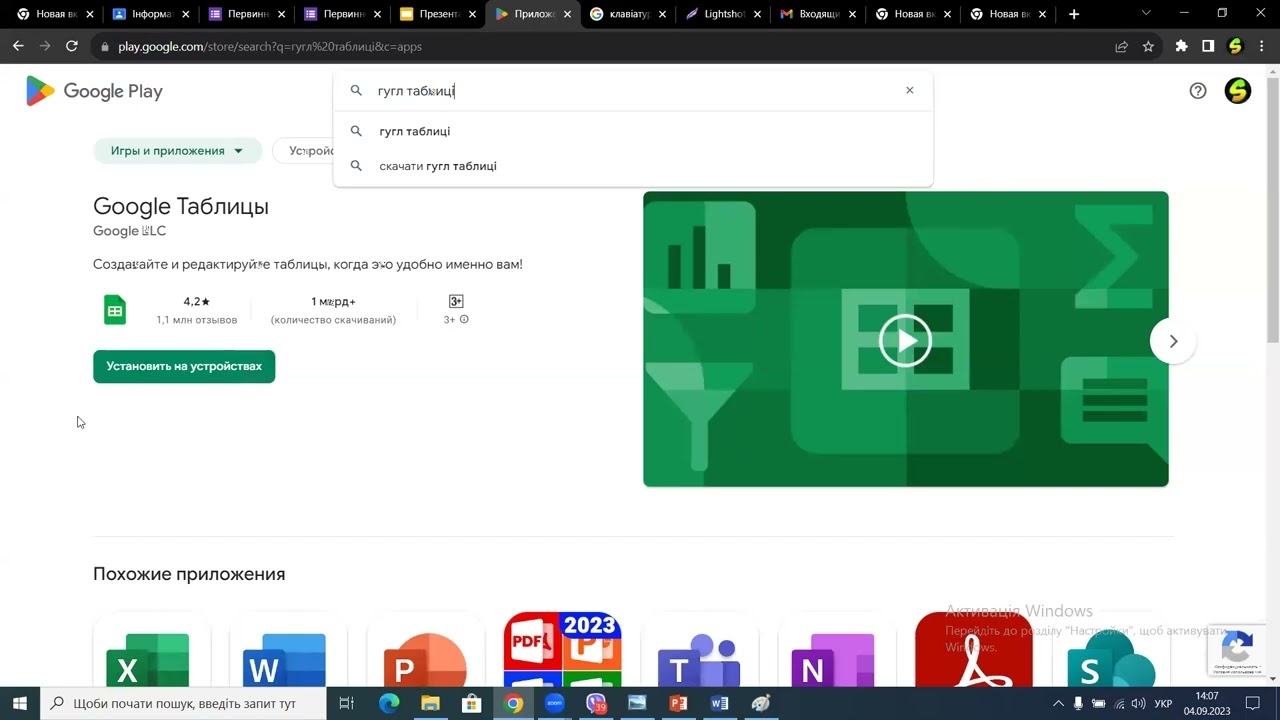Click the 4,2 star rating text

point(196,301)
